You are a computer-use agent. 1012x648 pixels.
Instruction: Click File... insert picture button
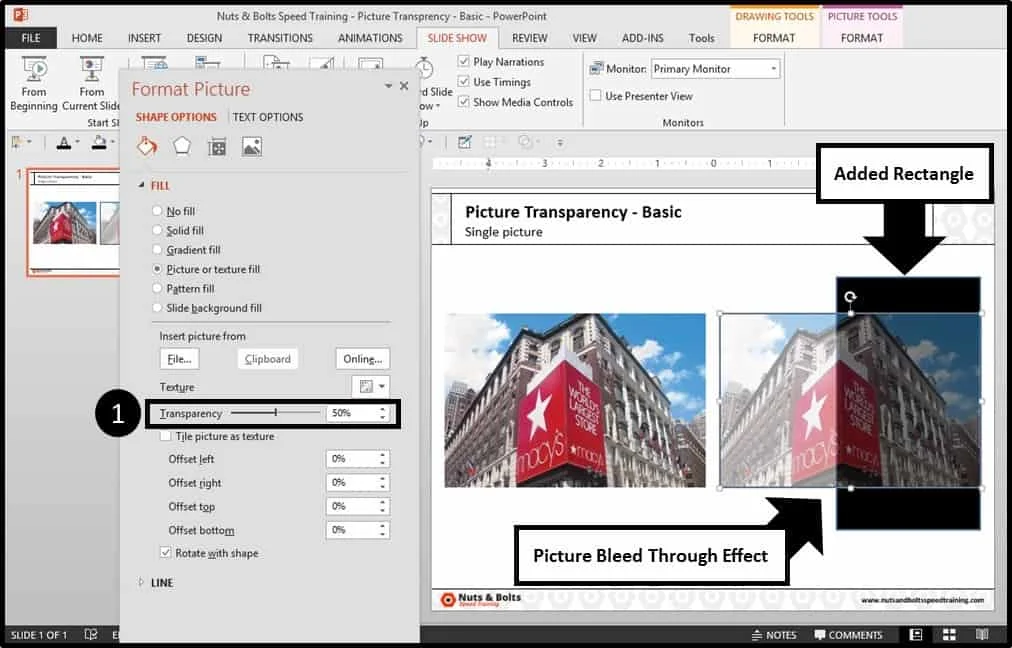pos(179,359)
